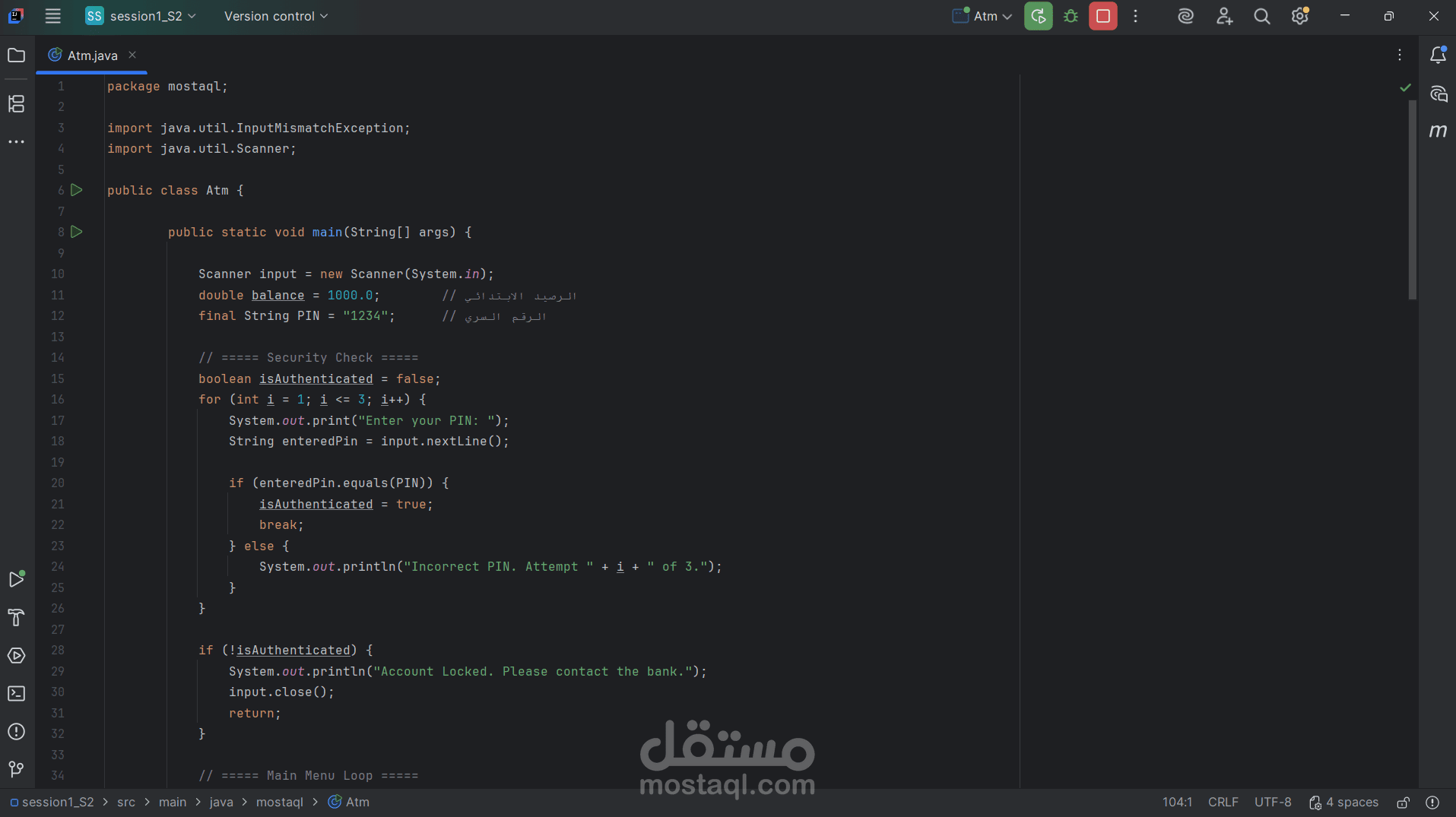Click the return statement on line 31
The height and width of the screenshot is (817, 1456).
click(255, 714)
